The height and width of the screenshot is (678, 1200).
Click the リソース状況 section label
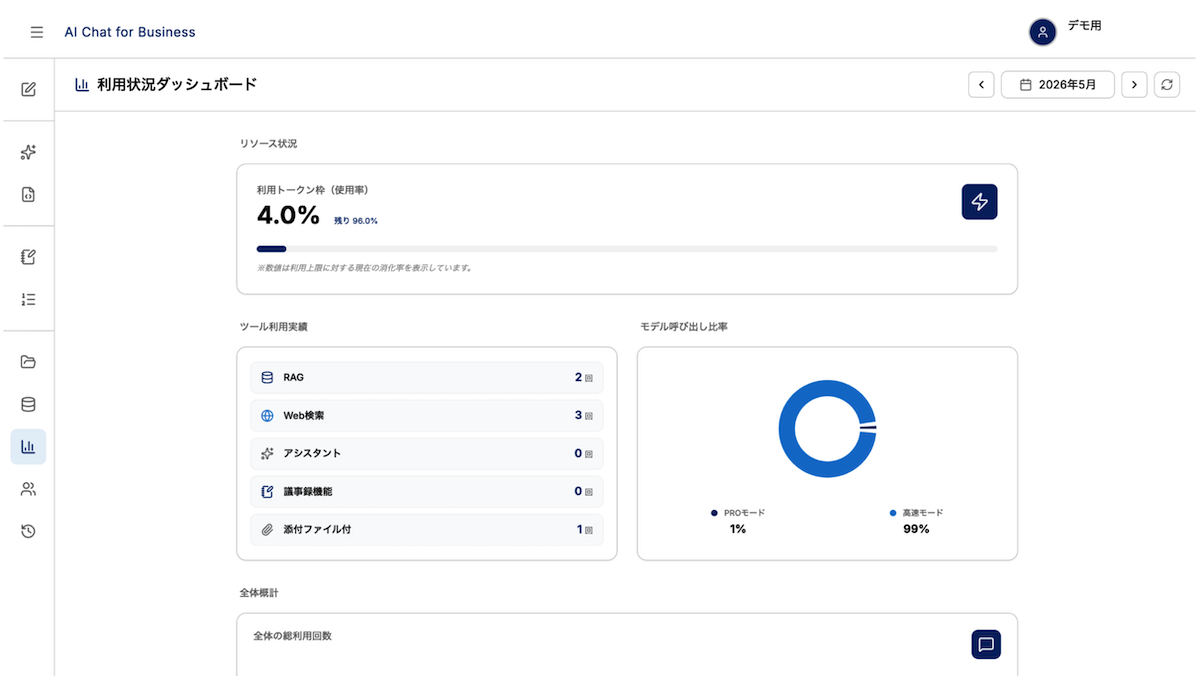[268, 144]
